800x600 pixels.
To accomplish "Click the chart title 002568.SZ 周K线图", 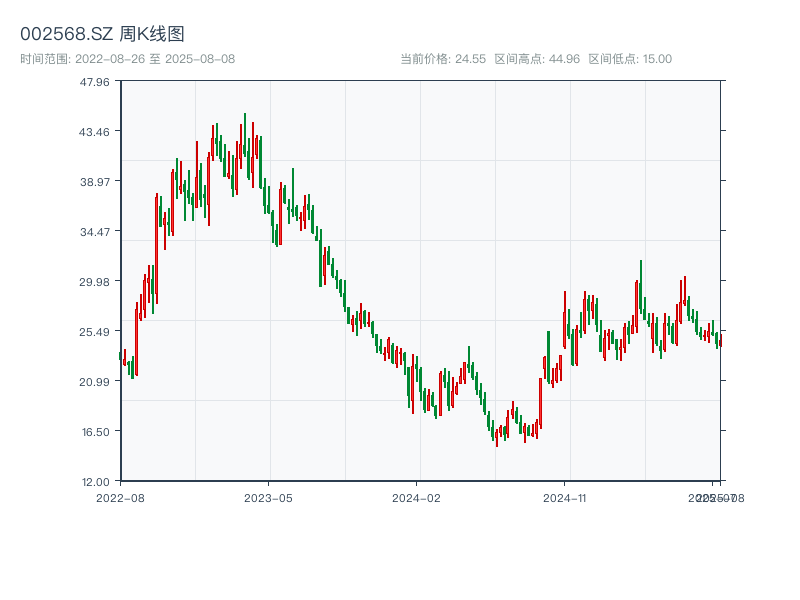I will 102,34.
